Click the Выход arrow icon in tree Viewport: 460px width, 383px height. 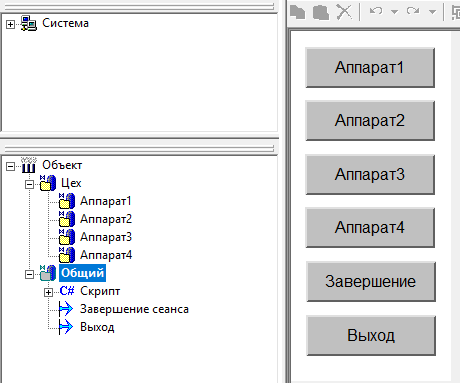point(66,327)
